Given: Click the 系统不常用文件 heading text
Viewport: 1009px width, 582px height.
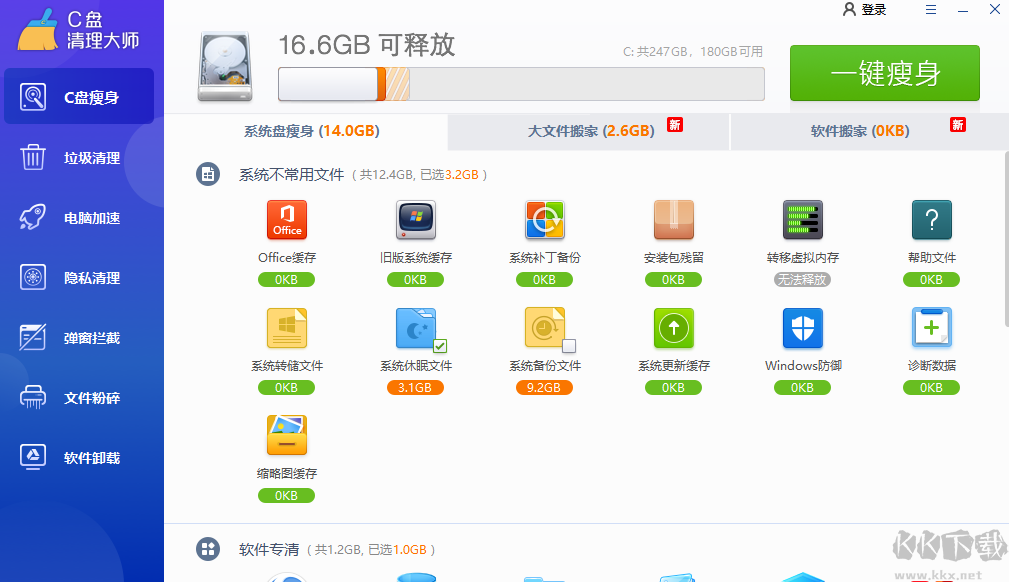Looking at the screenshot, I should pyautogui.click(x=292, y=174).
